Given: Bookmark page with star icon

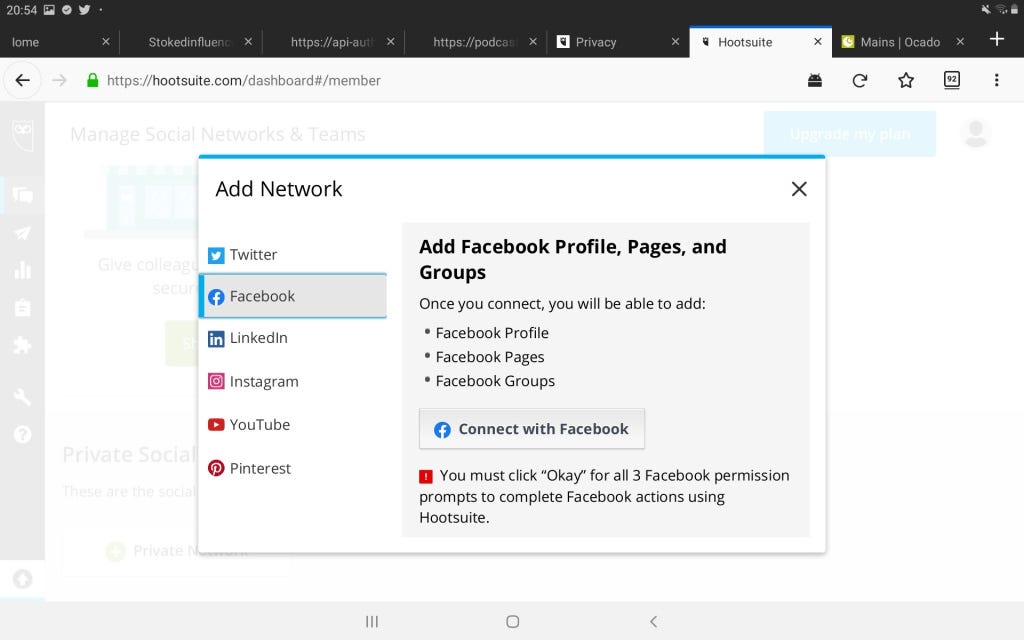Looking at the screenshot, I should coord(906,80).
